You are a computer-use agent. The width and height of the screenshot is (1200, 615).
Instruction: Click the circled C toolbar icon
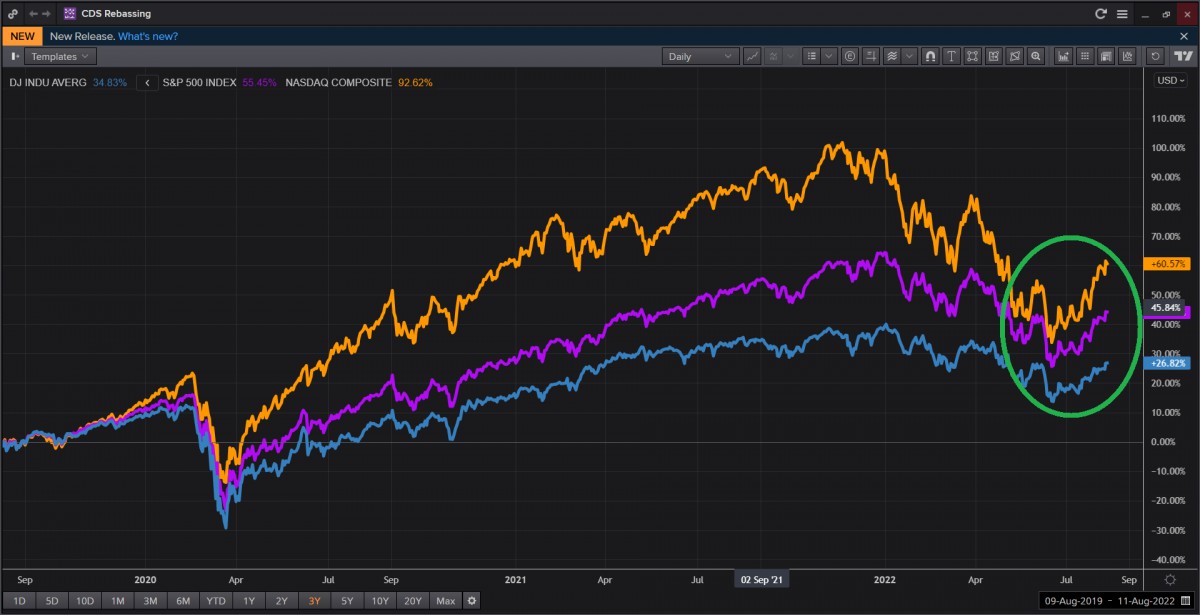[x=850, y=57]
